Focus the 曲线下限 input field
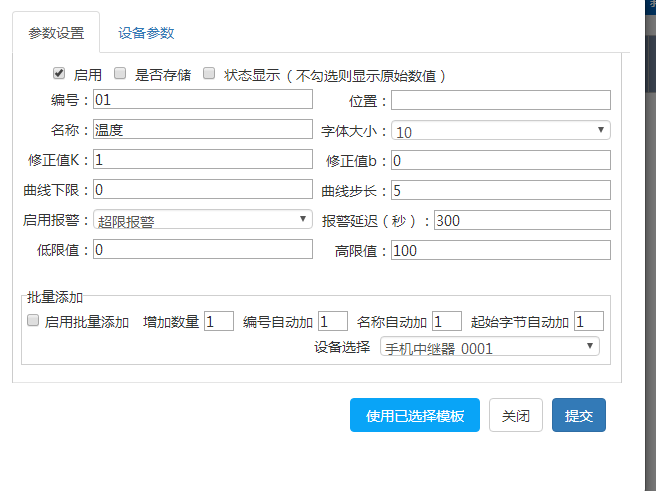The image size is (656, 491). pos(203,189)
